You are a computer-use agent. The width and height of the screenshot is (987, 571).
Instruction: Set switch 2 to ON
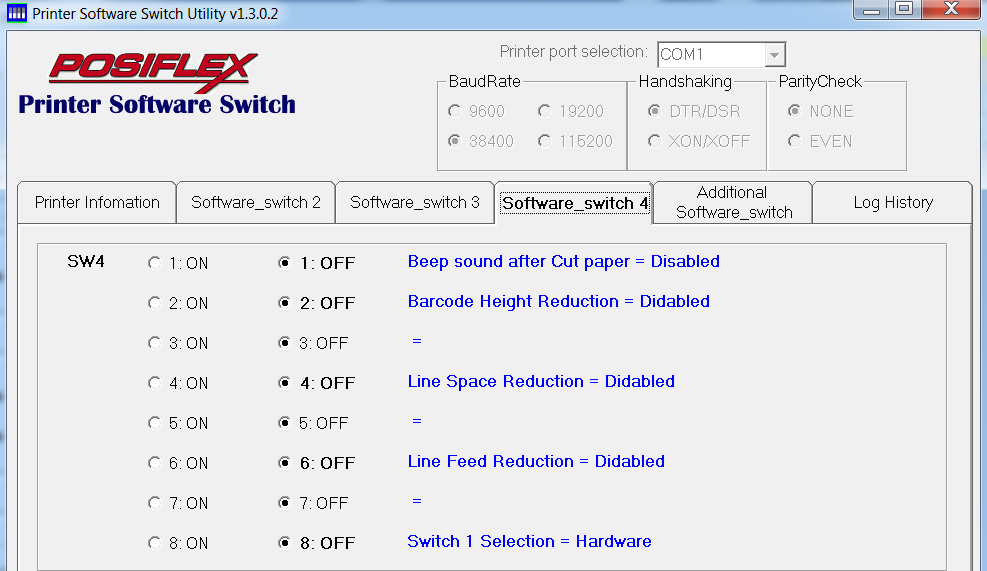coord(154,303)
